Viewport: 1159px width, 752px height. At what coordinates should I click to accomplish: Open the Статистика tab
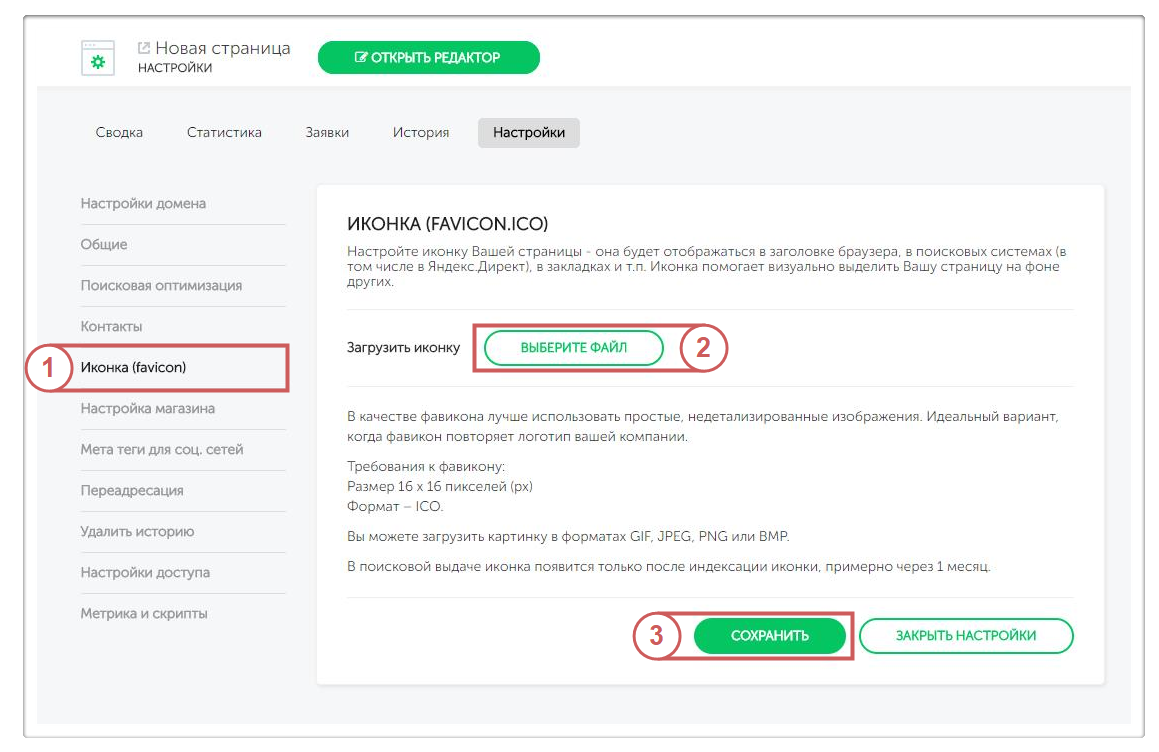pos(224,132)
